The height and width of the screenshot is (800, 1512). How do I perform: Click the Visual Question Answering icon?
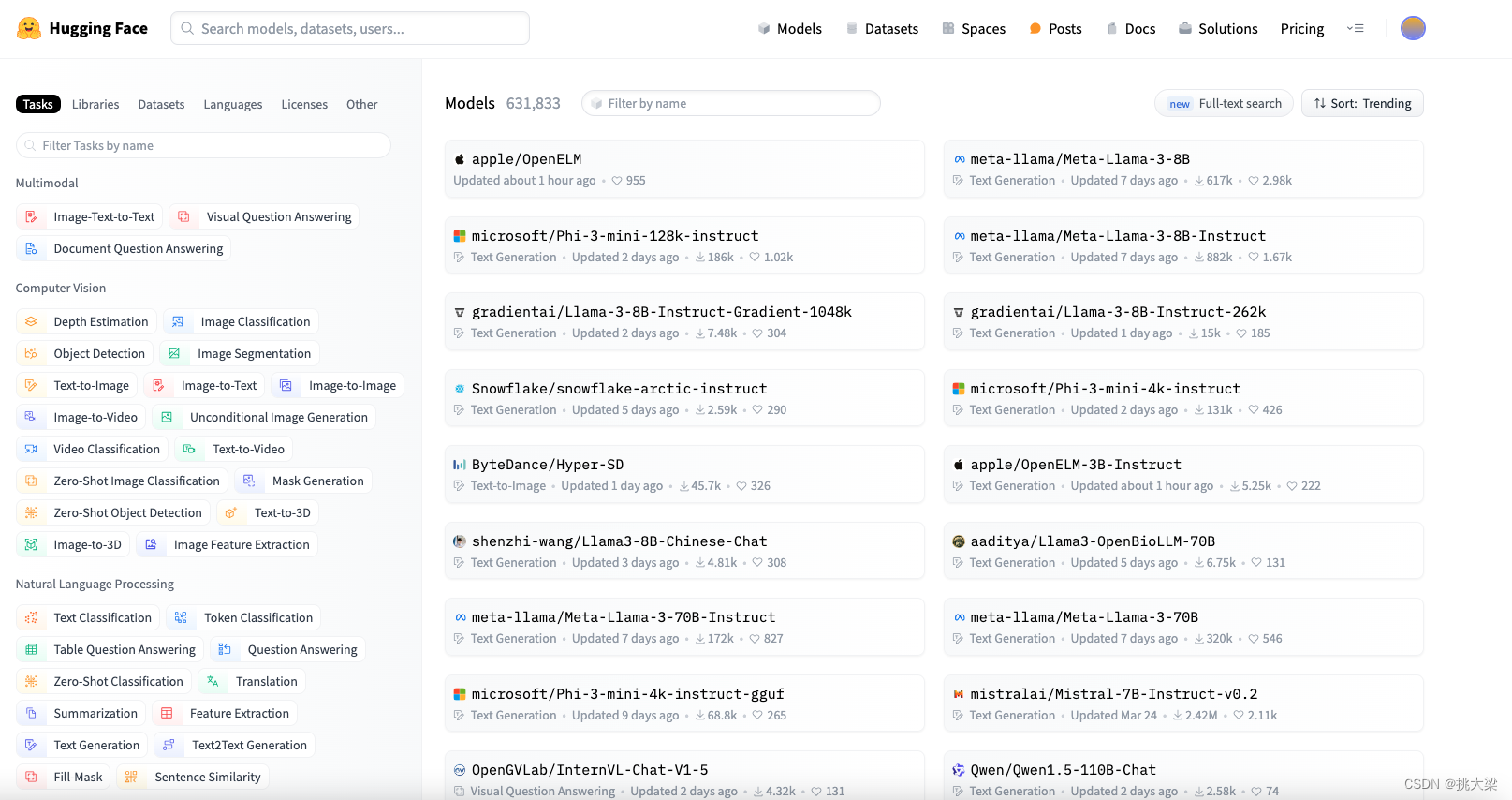tap(183, 216)
